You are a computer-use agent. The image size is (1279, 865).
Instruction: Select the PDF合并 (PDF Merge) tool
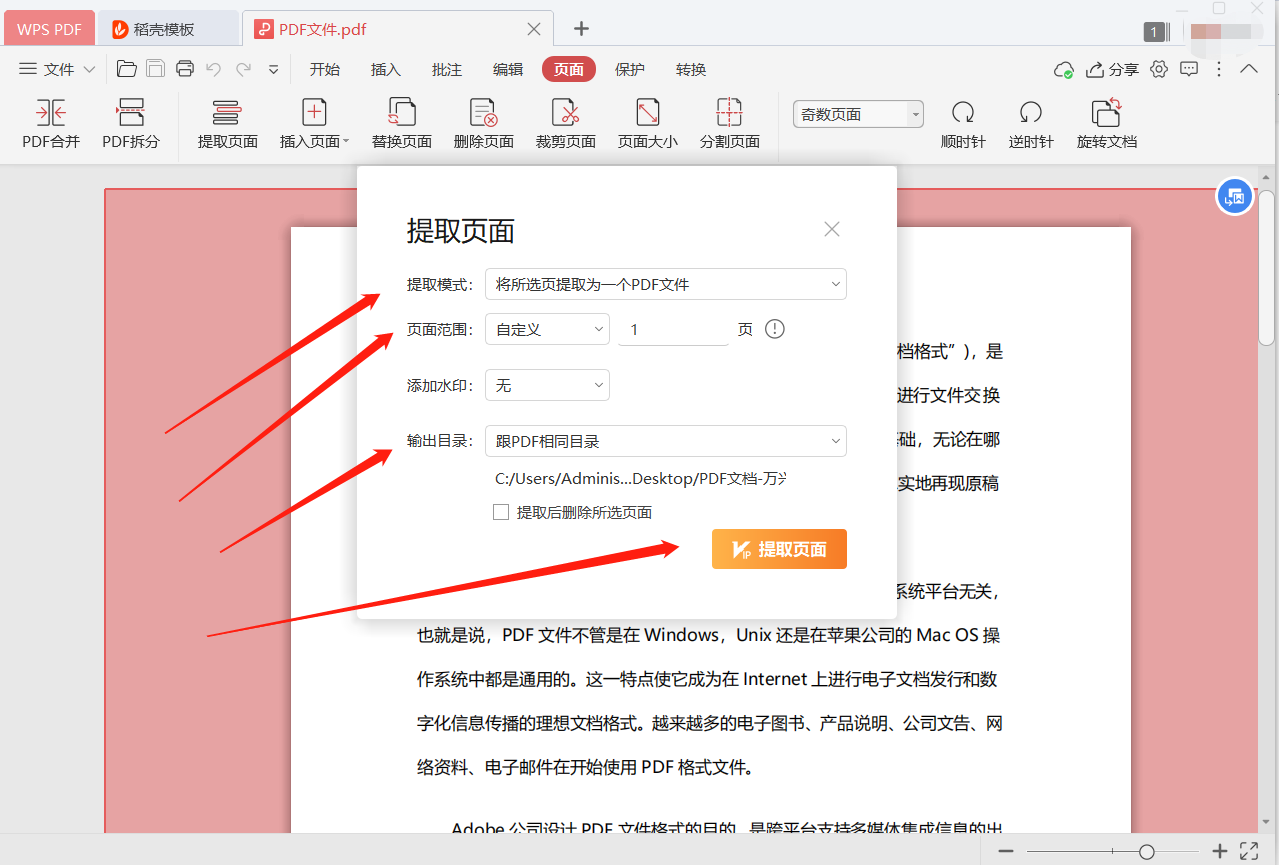tap(50, 122)
